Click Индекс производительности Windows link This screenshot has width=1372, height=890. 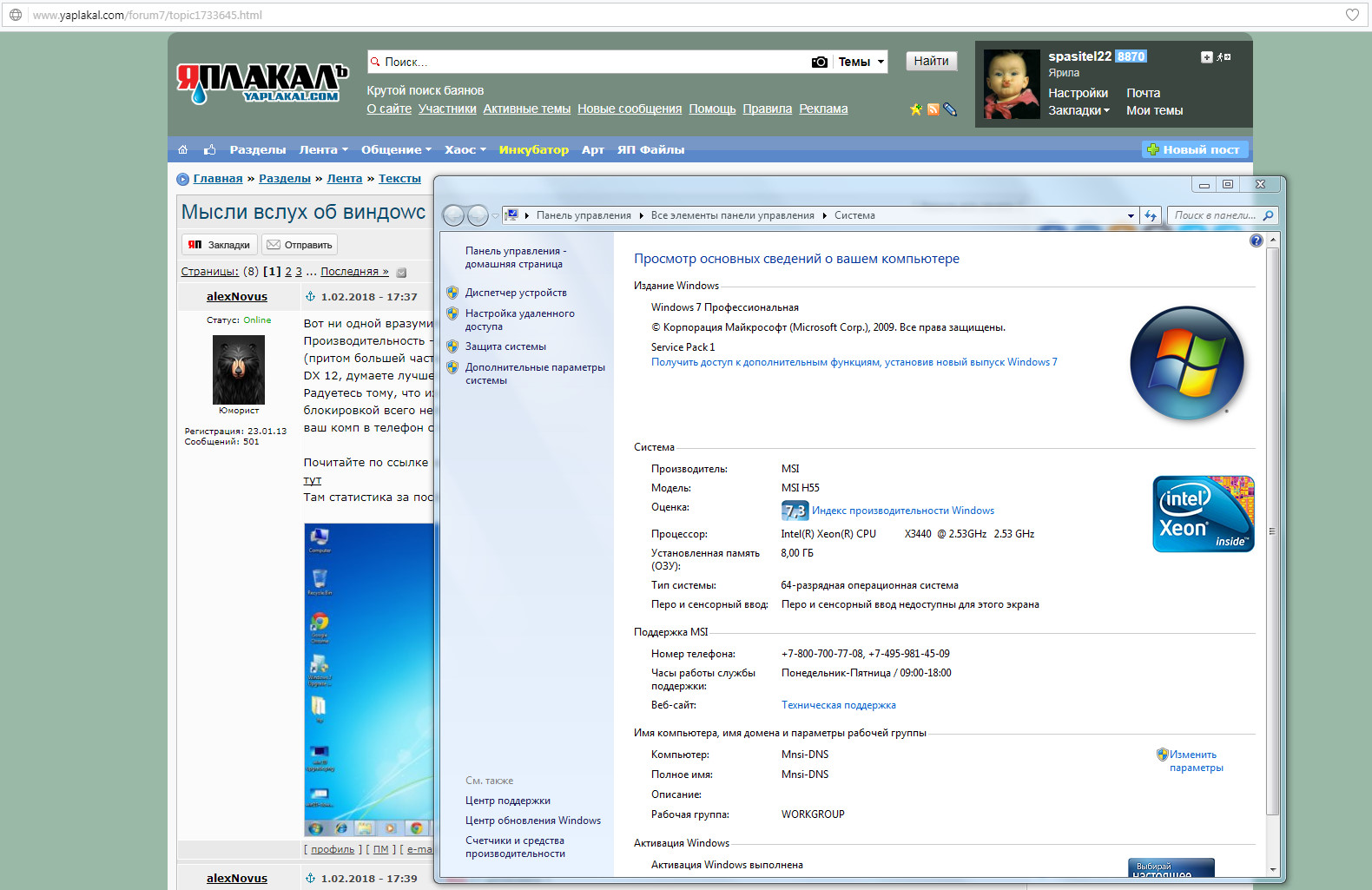(903, 511)
